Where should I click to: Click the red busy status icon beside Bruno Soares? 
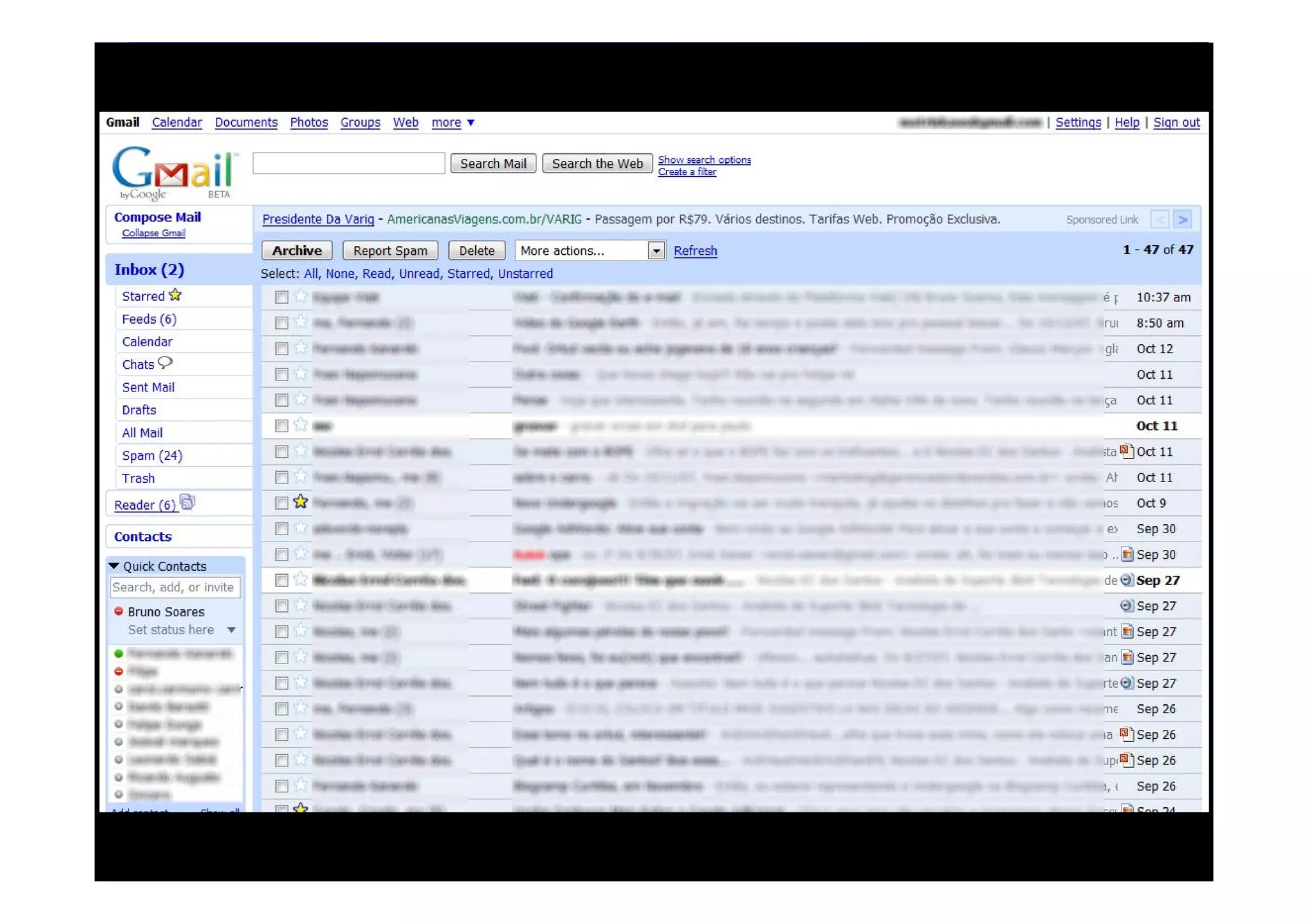pos(119,611)
